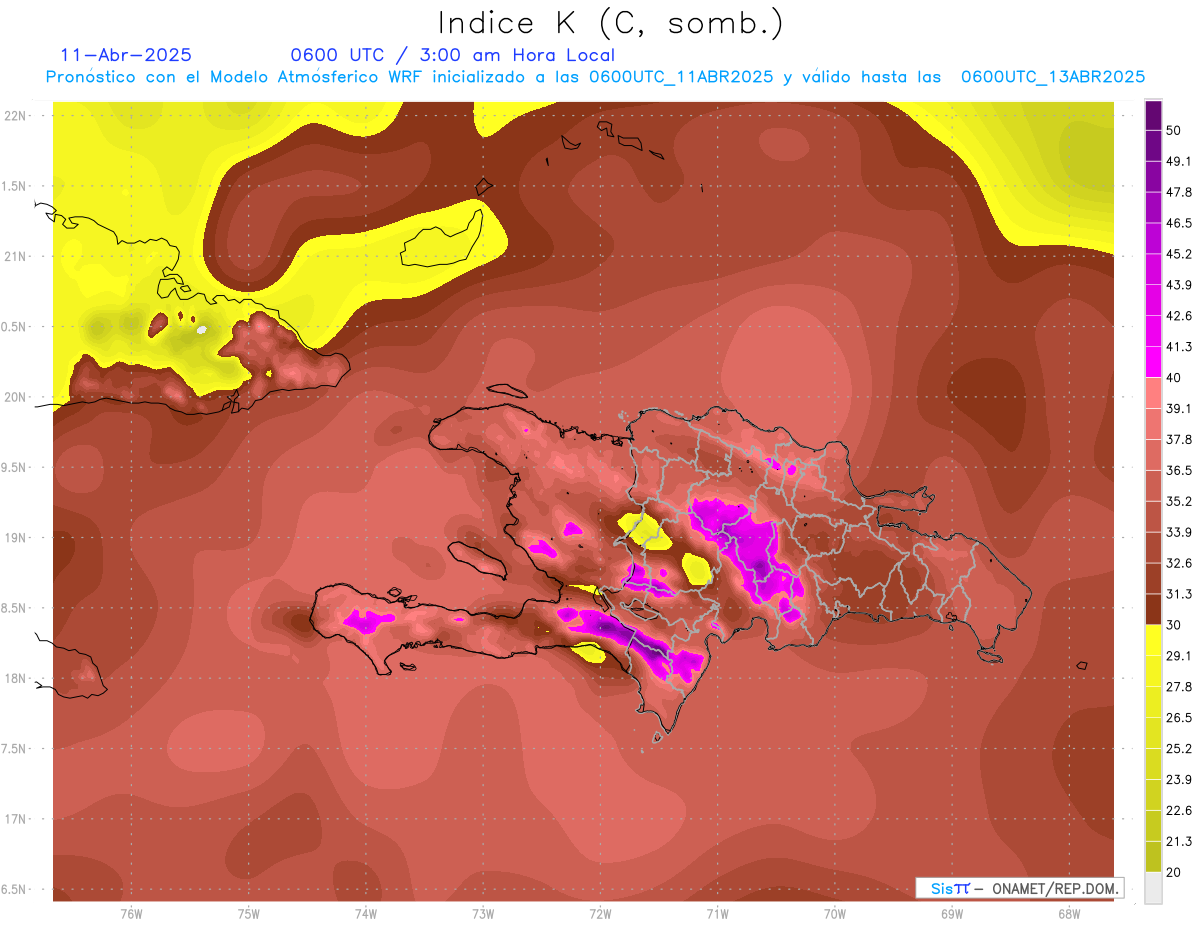The width and height of the screenshot is (1200, 927).
Task: Click the 'SisTT - ONAMET/REP.DOM.' credit box
Action: click(1019, 888)
